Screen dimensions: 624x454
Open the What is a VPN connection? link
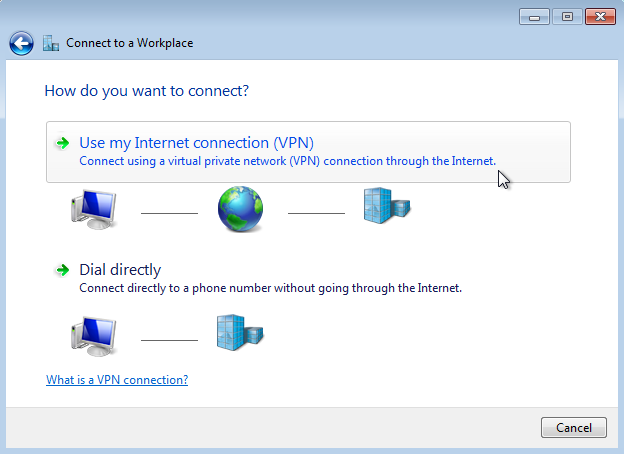(117, 380)
